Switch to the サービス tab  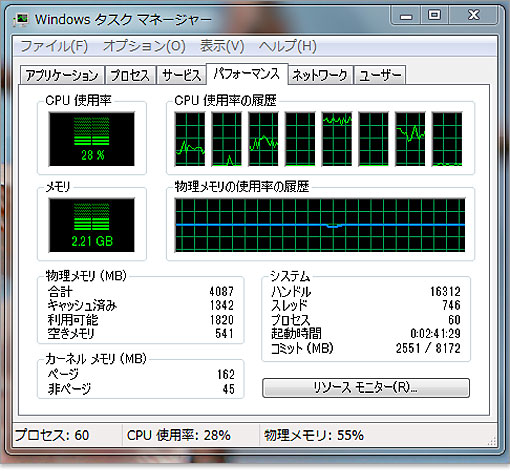(182, 75)
